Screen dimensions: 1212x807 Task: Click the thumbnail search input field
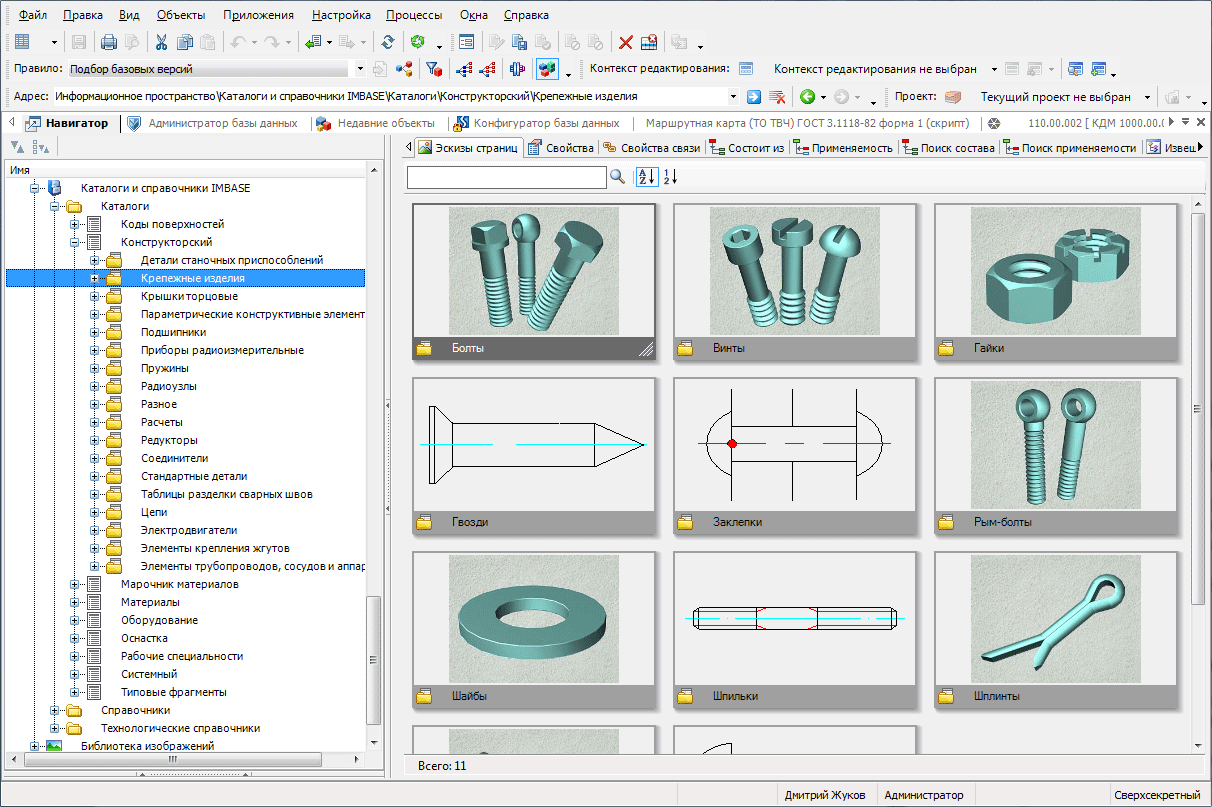(507, 177)
